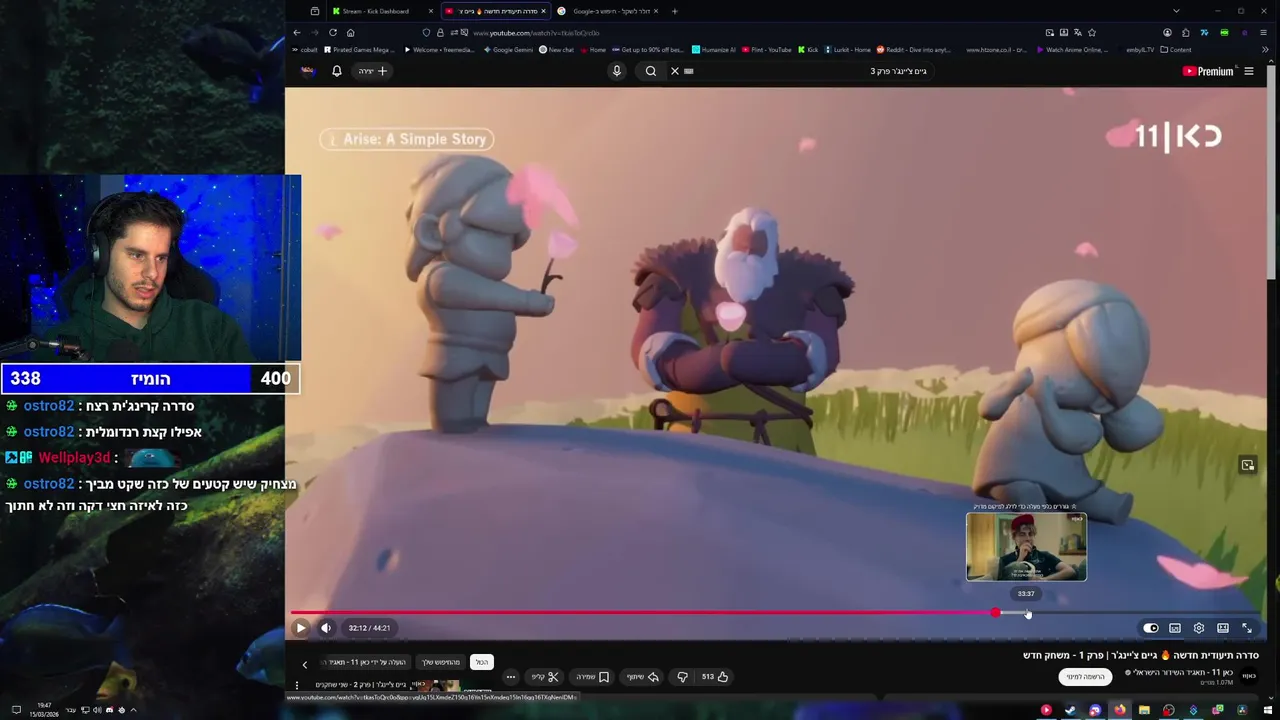The image size is (1280, 720).
Task: Click the seek preview thumbnail at 33:37
Action: (x=1026, y=547)
